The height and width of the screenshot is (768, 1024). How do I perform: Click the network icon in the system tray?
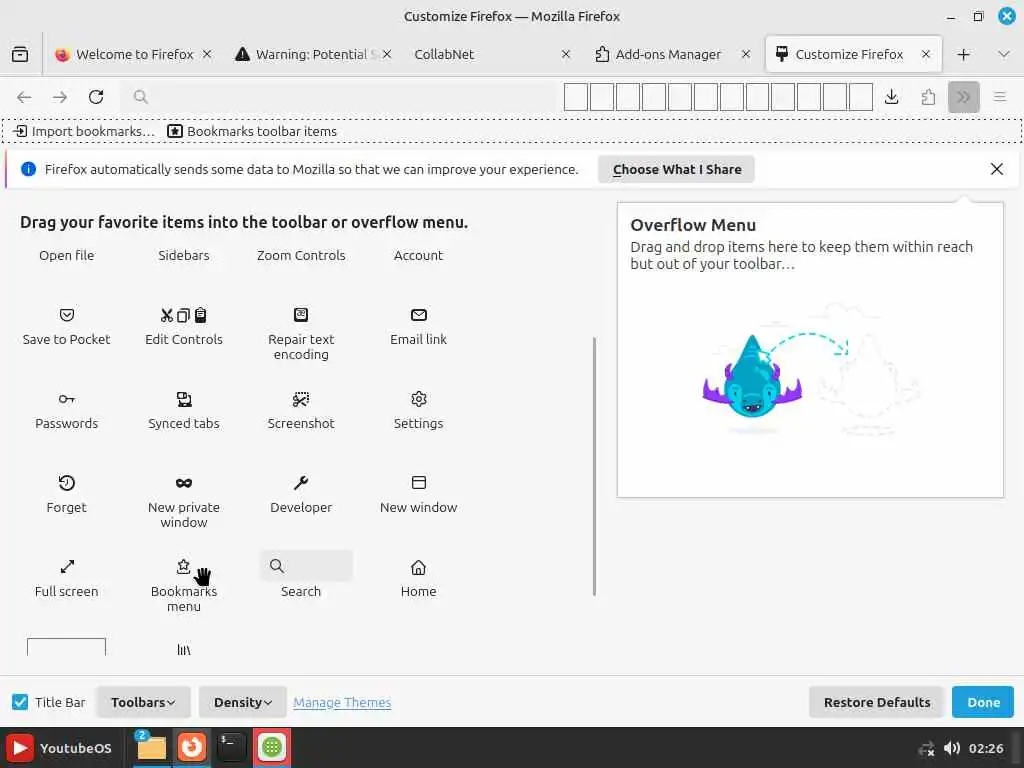coord(926,748)
